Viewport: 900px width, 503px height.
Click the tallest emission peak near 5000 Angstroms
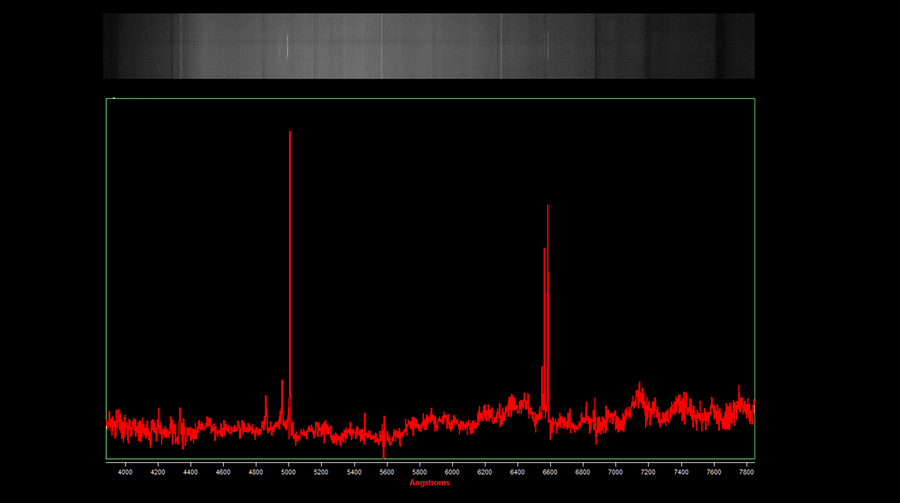tap(290, 135)
